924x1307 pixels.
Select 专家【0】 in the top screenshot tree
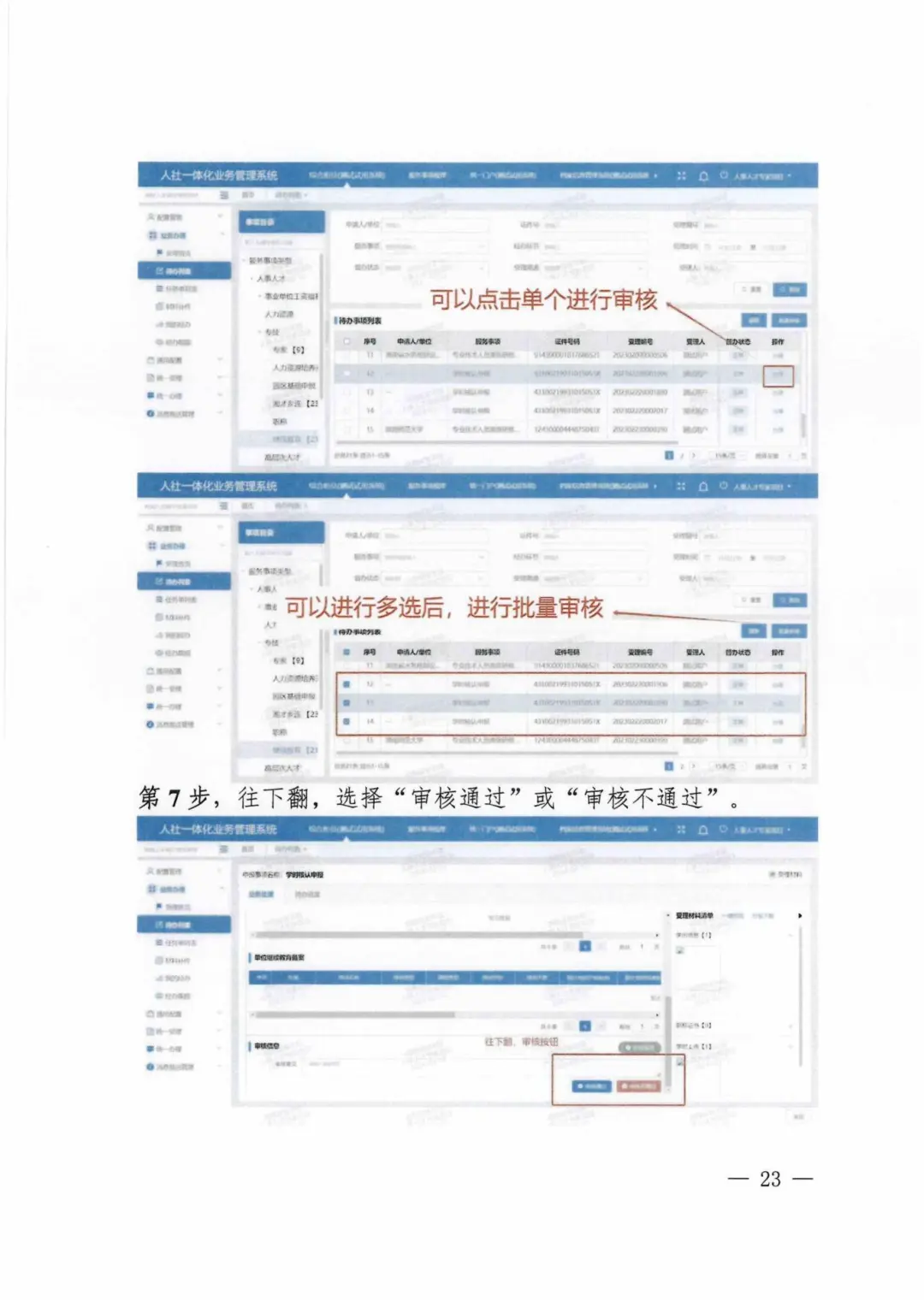[x=288, y=350]
